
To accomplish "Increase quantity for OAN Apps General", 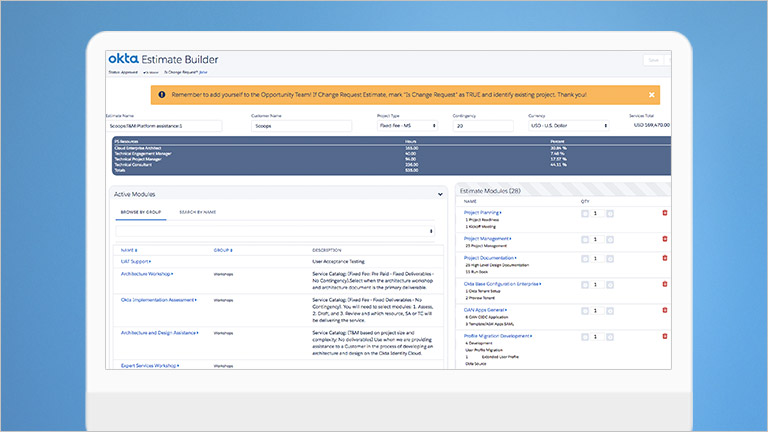I will [x=610, y=311].
